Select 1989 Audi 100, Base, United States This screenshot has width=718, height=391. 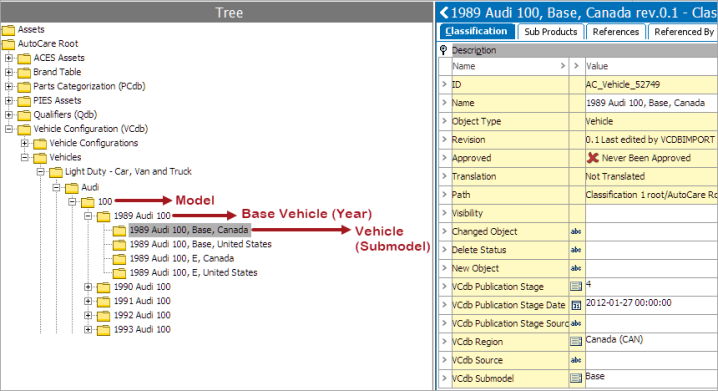201,244
